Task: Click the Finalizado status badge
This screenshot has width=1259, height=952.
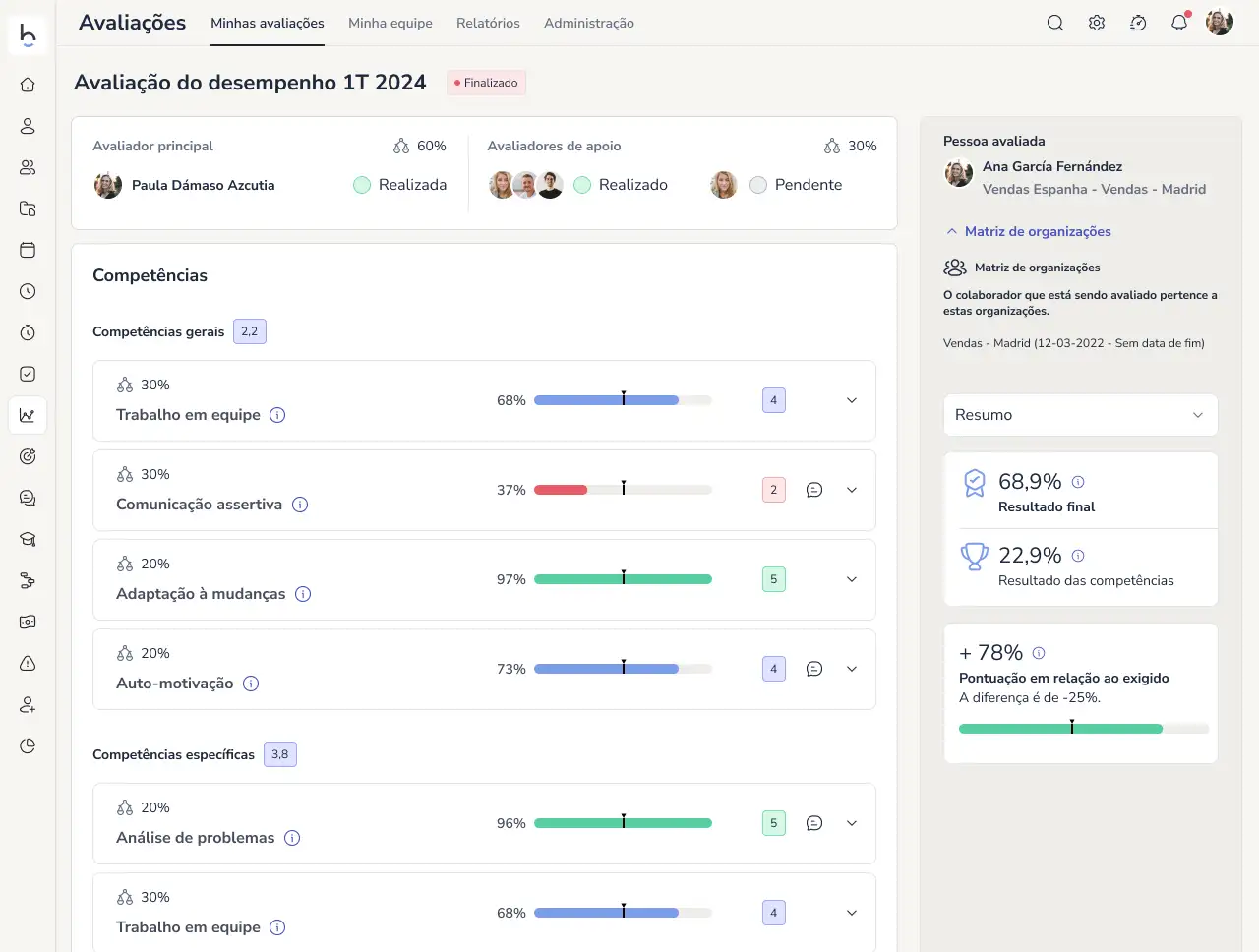Action: coord(486,83)
